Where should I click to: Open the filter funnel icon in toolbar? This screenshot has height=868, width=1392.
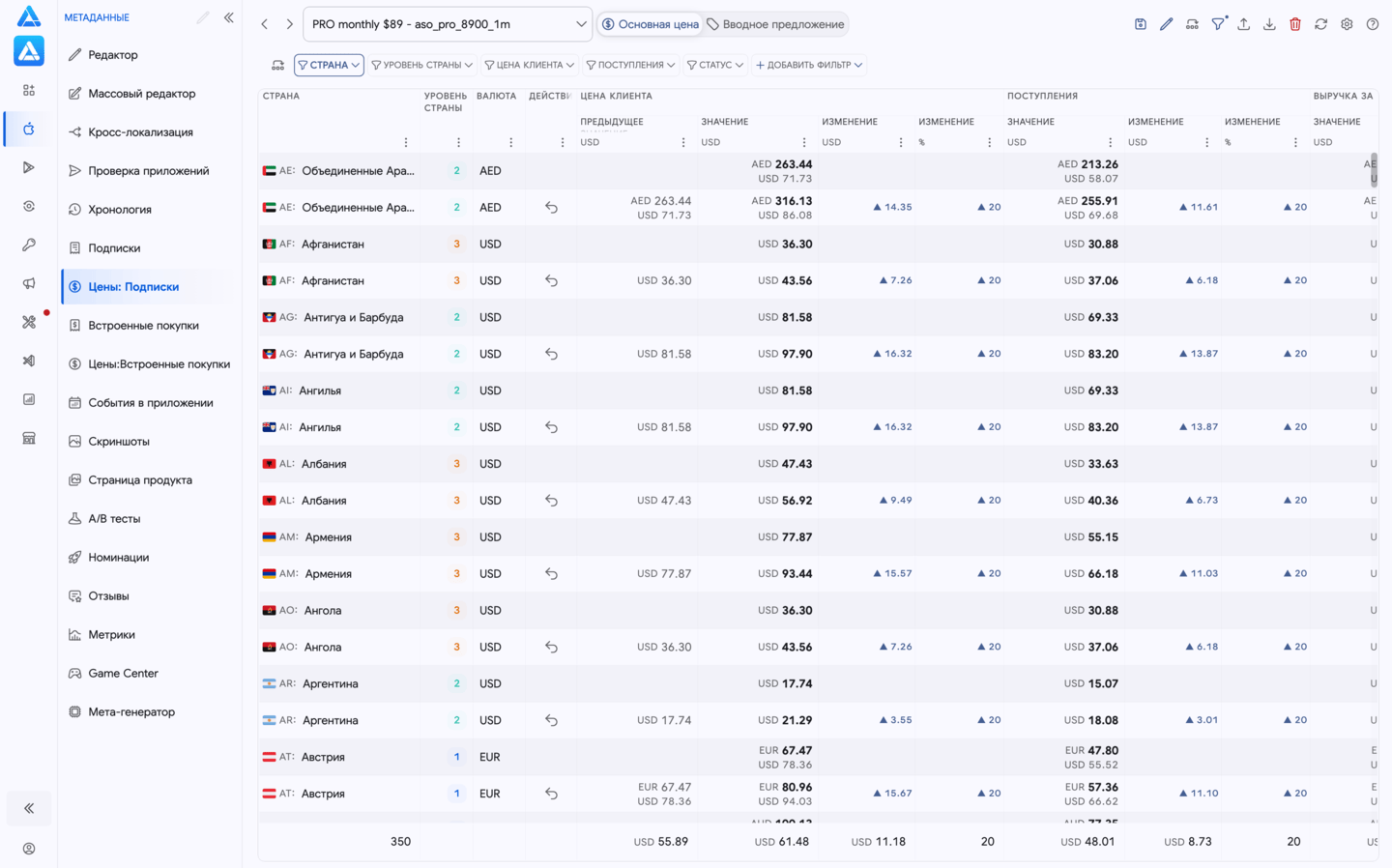tap(1218, 24)
